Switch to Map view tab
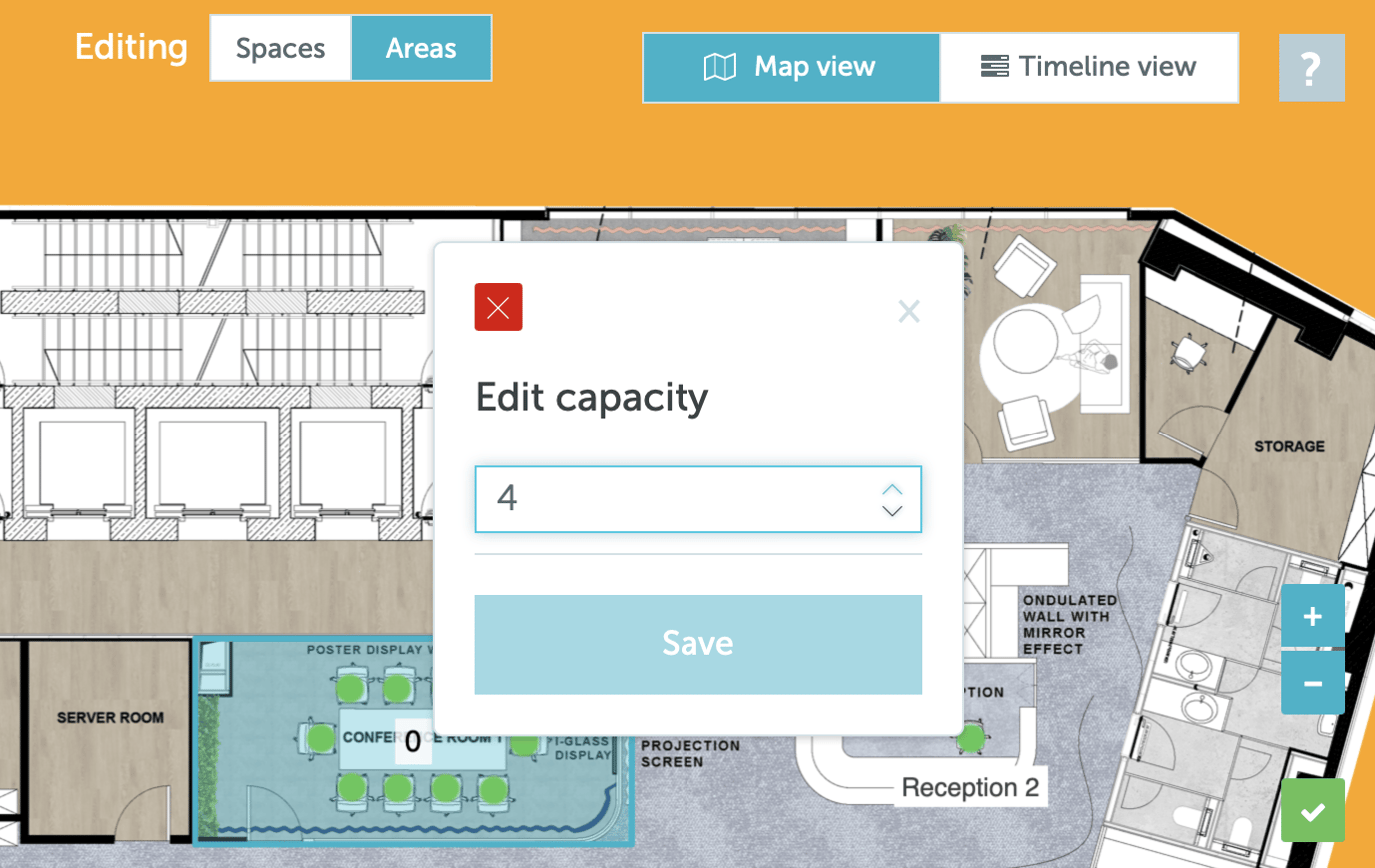 tap(790, 66)
